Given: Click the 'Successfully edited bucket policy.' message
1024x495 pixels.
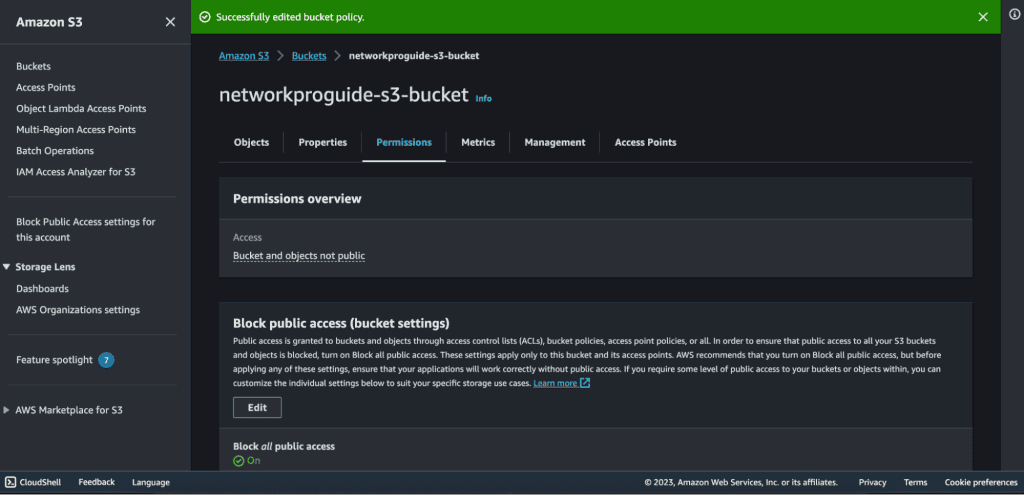Looking at the screenshot, I should (290, 17).
